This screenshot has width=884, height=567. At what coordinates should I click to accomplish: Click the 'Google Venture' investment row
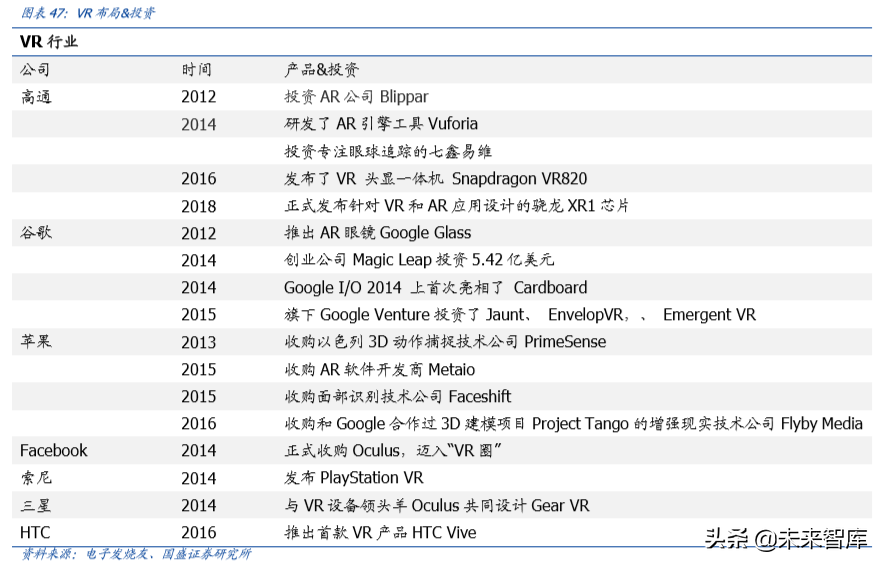[x=520, y=314]
